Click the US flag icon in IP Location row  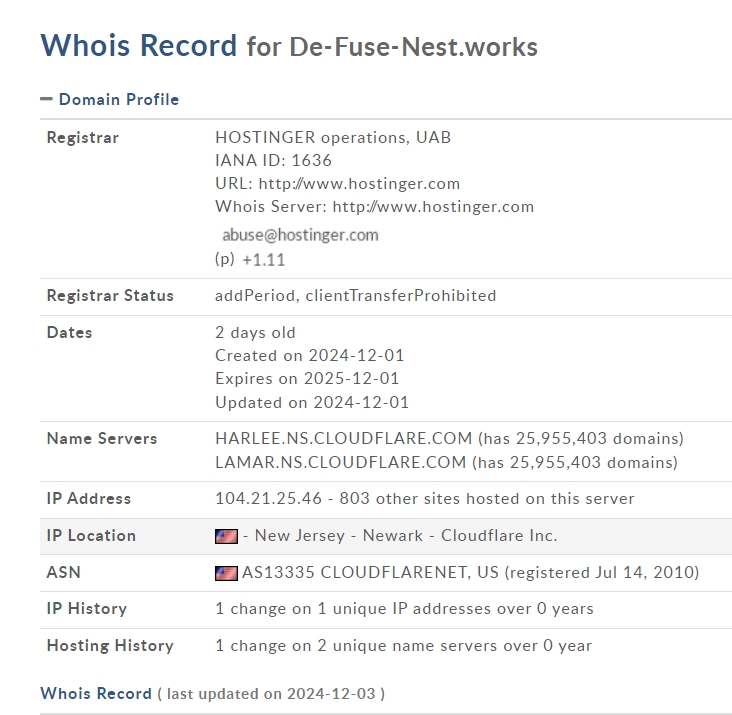(x=226, y=536)
